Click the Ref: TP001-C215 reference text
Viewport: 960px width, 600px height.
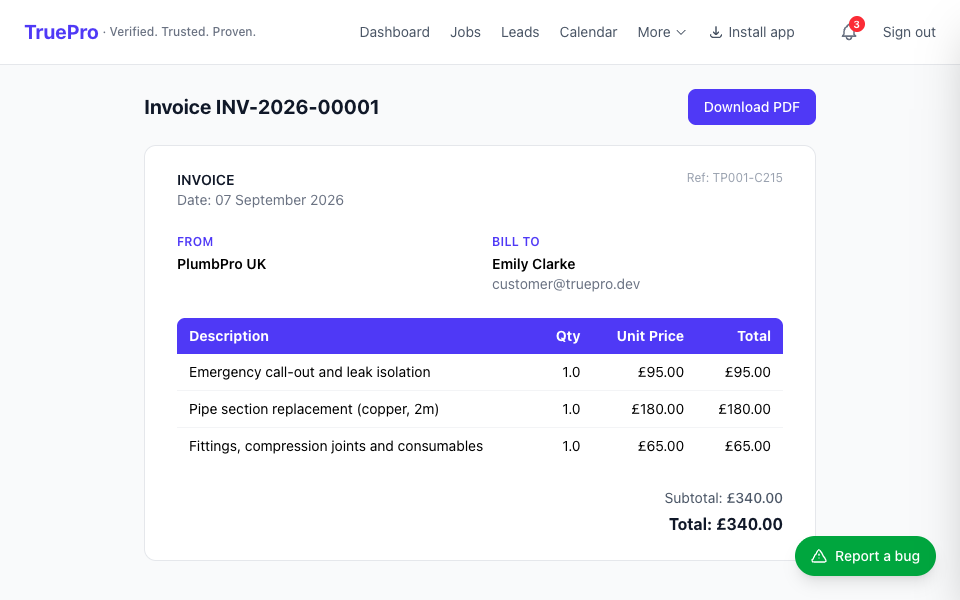[x=735, y=178]
